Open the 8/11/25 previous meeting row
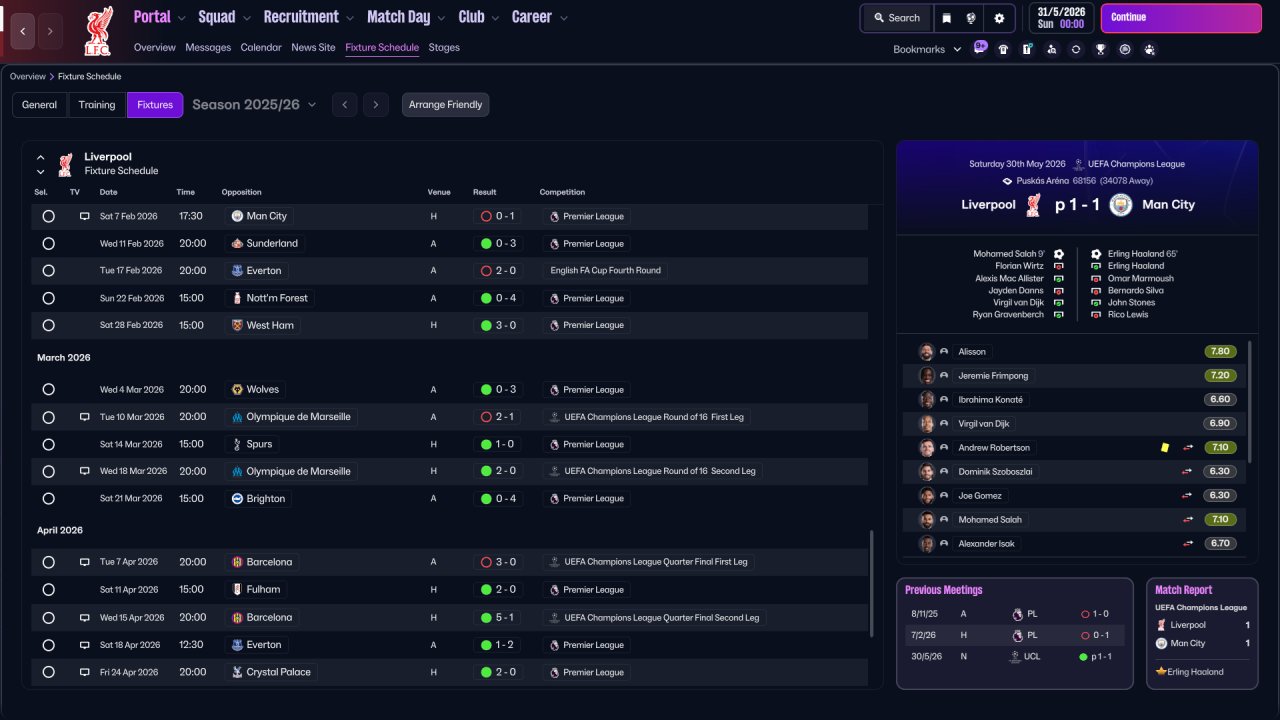1280x720 pixels. (1014, 614)
